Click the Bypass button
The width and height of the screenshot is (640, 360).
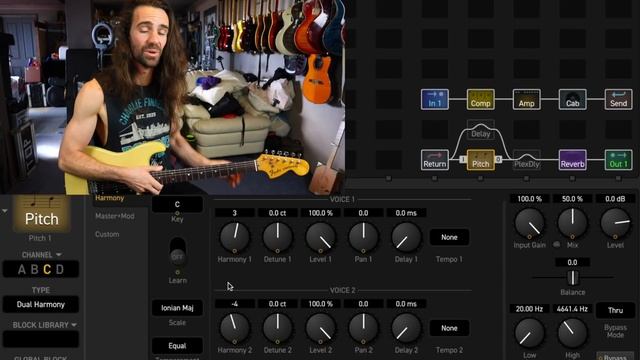tap(615, 356)
